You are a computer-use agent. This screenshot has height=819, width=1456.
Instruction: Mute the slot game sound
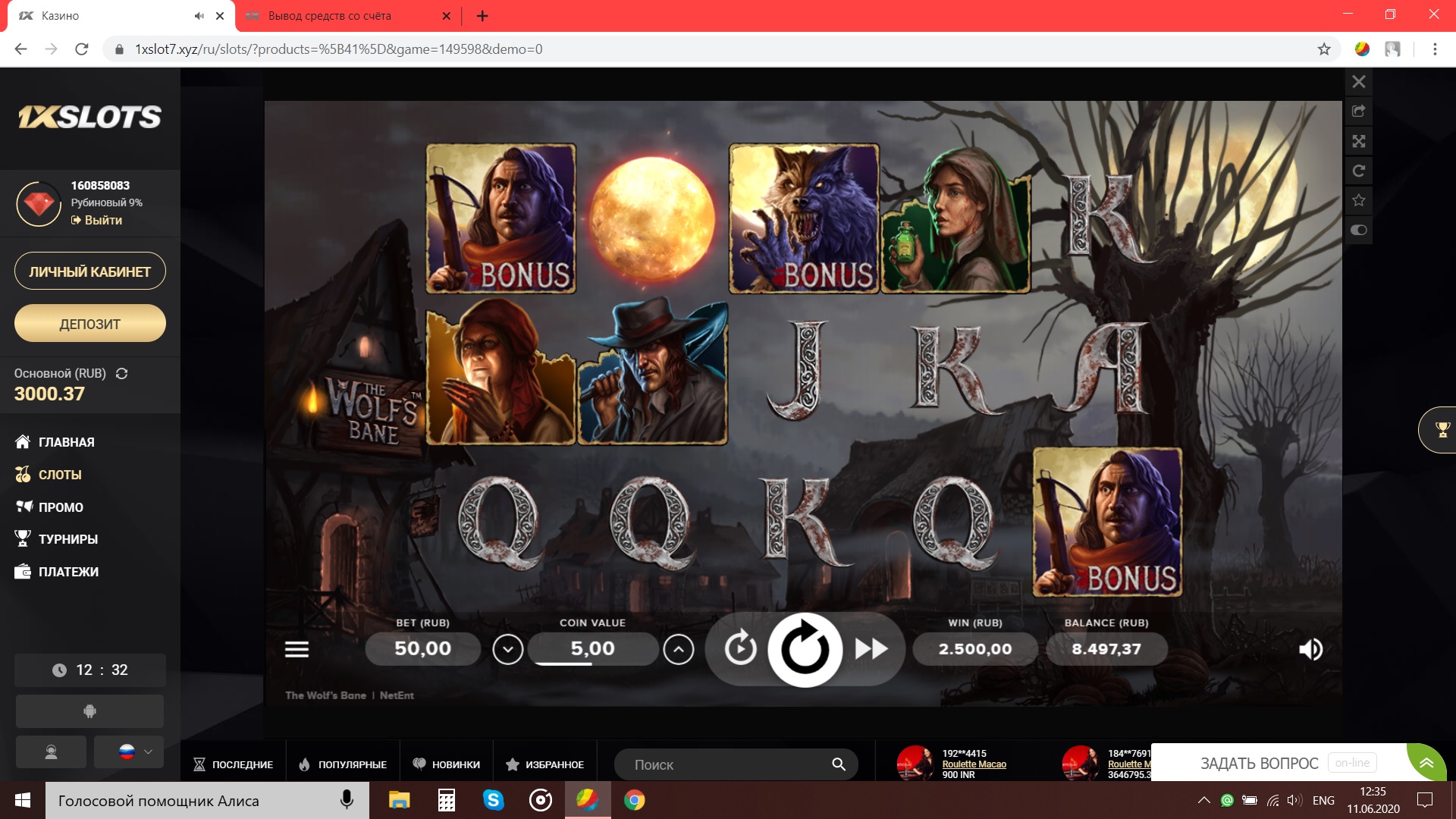[1310, 649]
